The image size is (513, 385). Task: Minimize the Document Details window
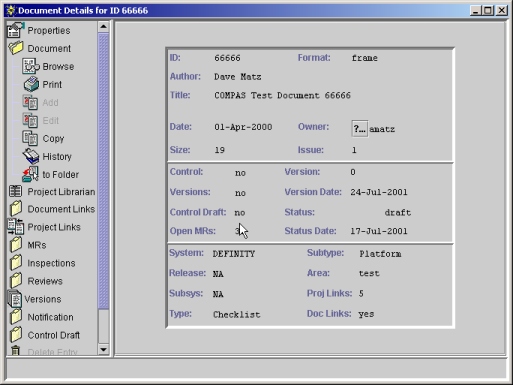(476, 11)
